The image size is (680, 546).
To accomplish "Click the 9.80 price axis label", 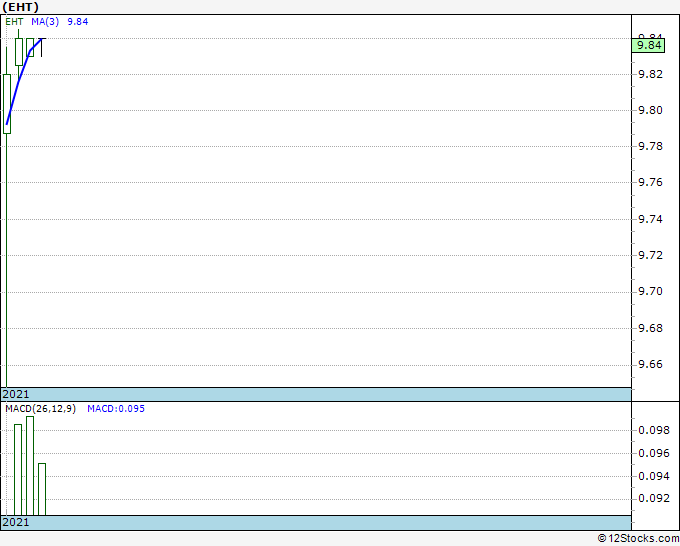I will [651, 111].
